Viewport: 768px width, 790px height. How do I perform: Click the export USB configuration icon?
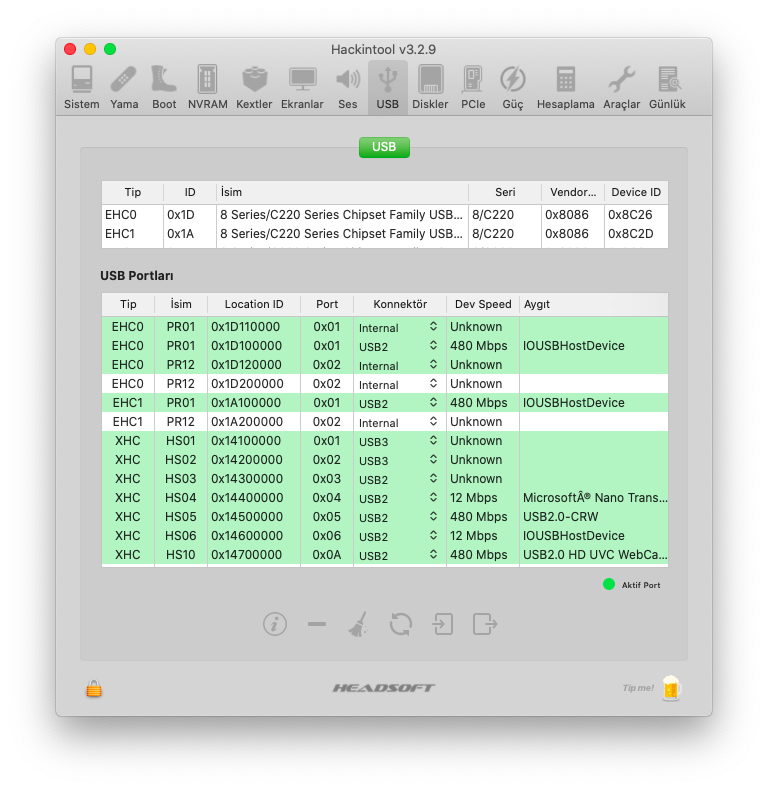(x=485, y=624)
